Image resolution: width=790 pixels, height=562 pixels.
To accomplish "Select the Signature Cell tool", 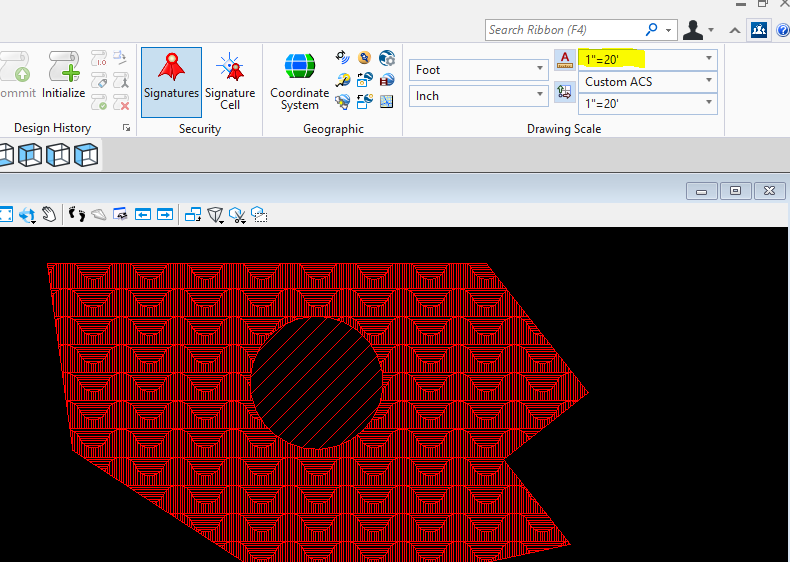I will [x=230, y=82].
